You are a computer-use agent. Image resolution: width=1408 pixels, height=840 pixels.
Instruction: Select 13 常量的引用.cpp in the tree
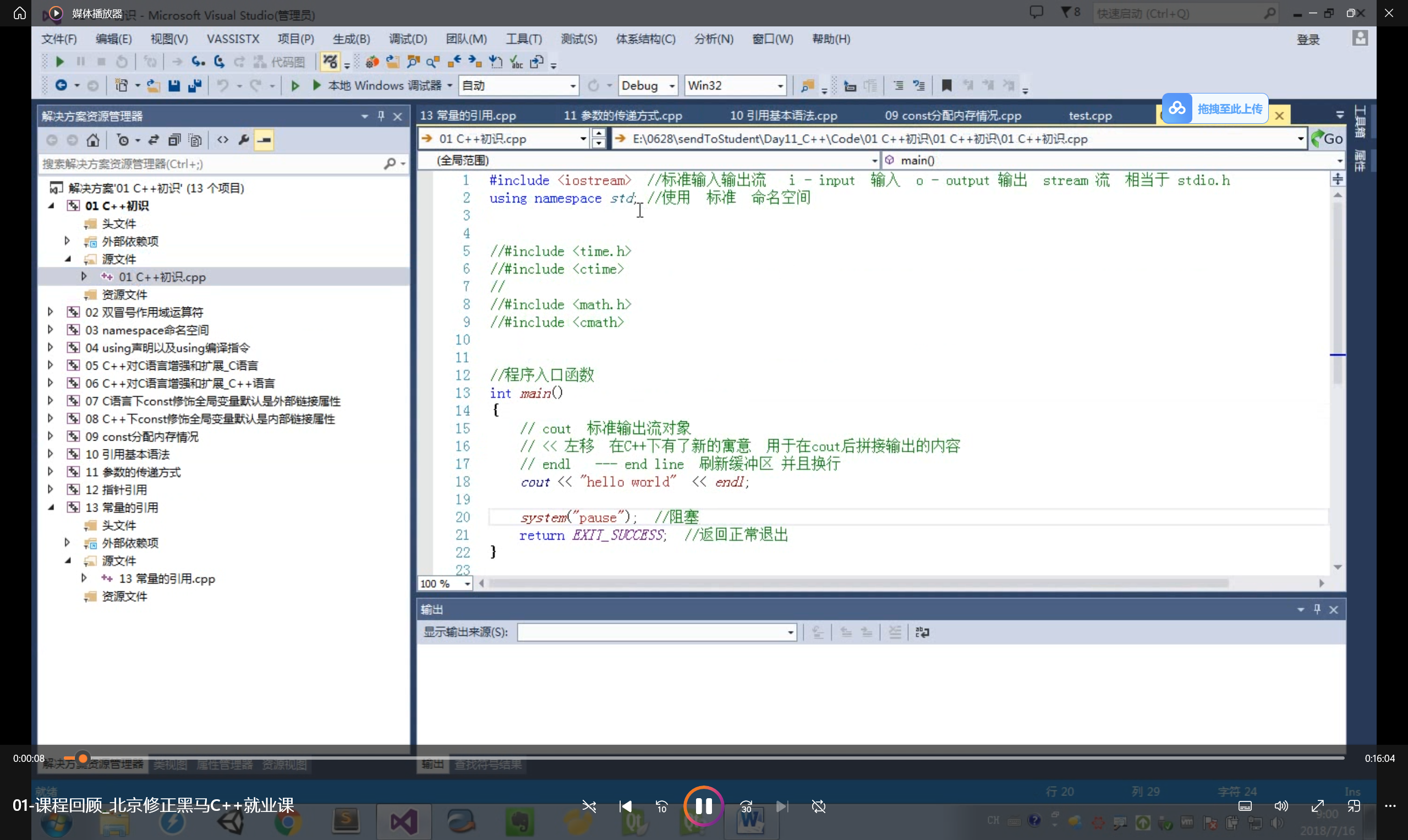[x=167, y=579]
